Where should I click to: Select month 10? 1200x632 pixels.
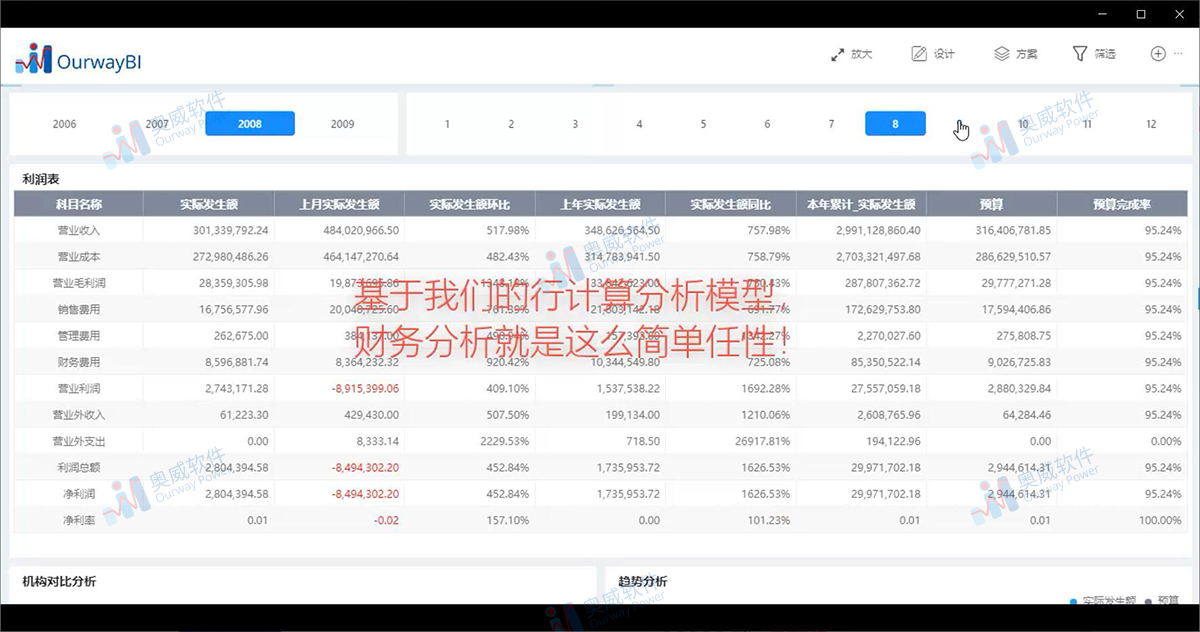[1023, 124]
